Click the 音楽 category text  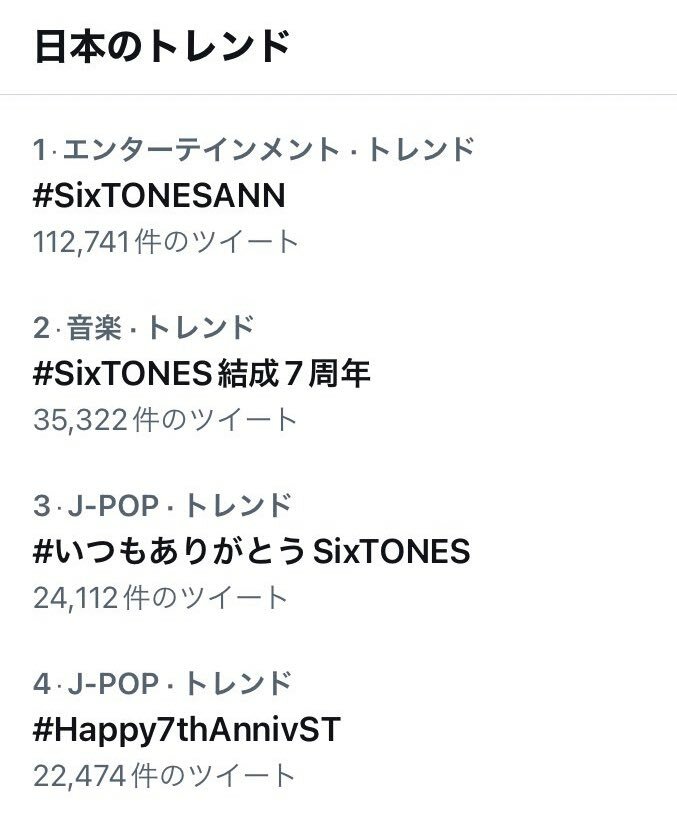[94, 327]
